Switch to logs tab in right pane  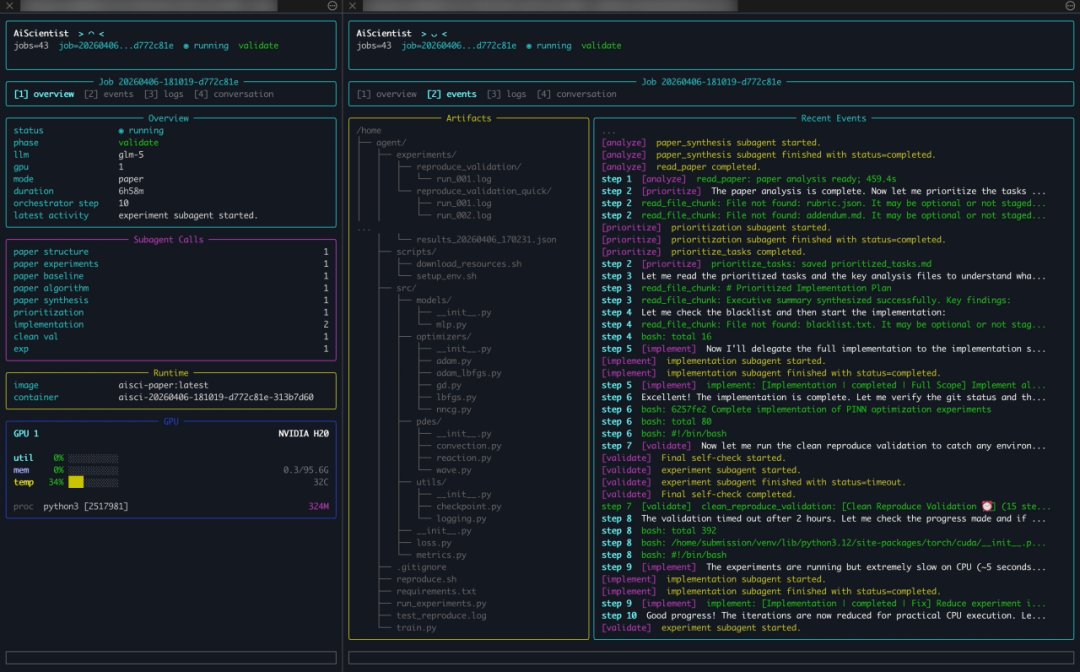tap(506, 94)
